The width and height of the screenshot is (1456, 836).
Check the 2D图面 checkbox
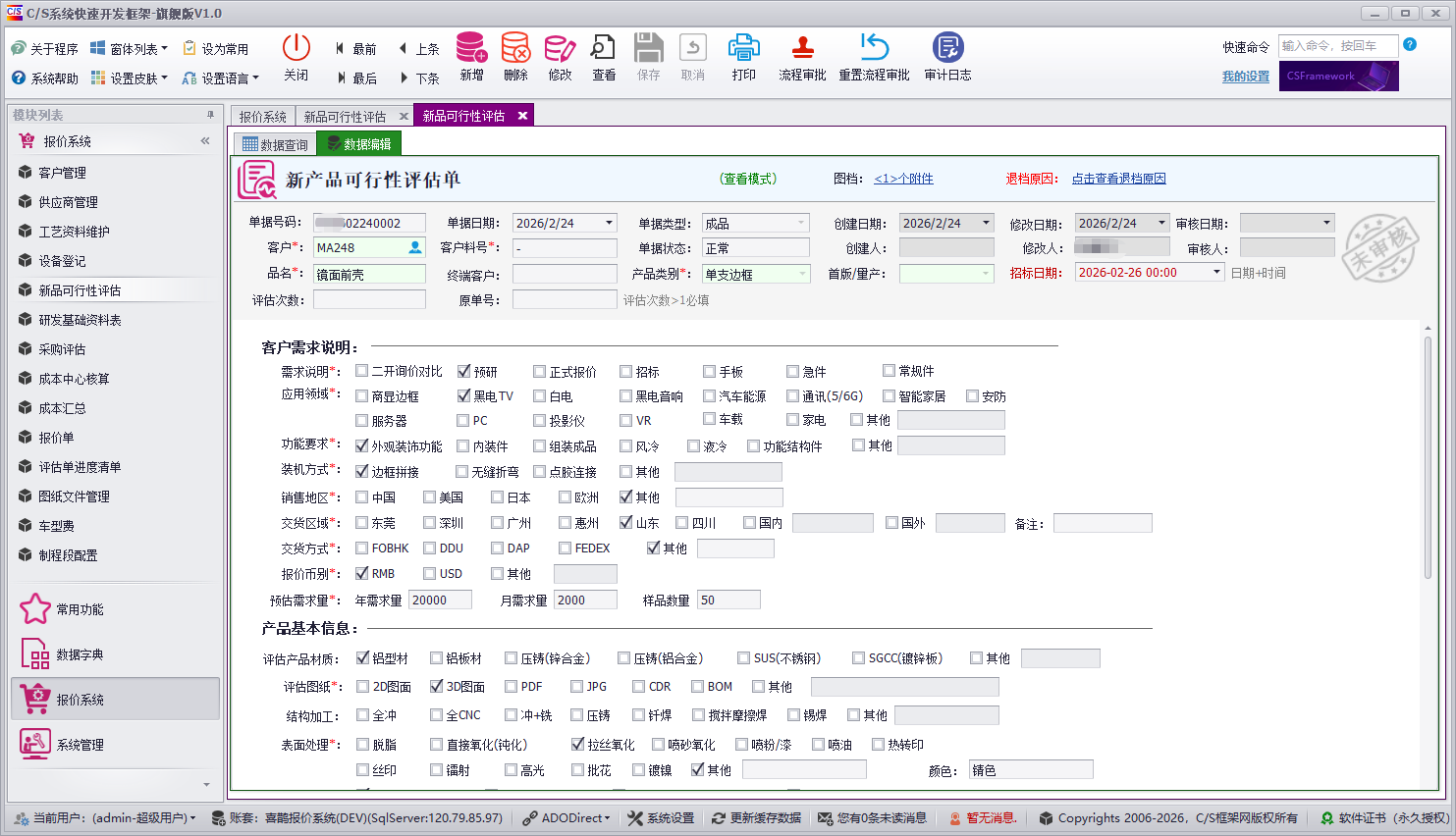(363, 686)
